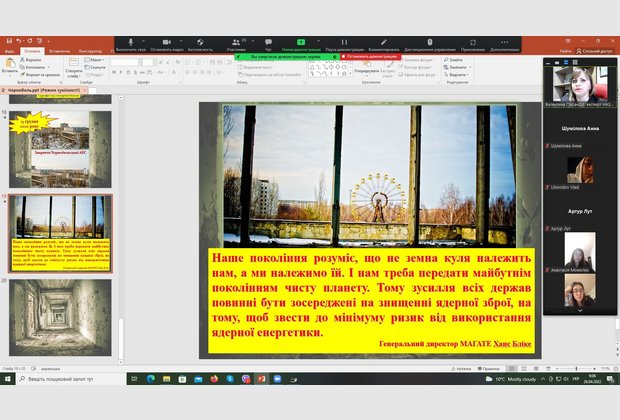
Task: Open Comments (Примітки) in the status bar
Action: click(489, 369)
